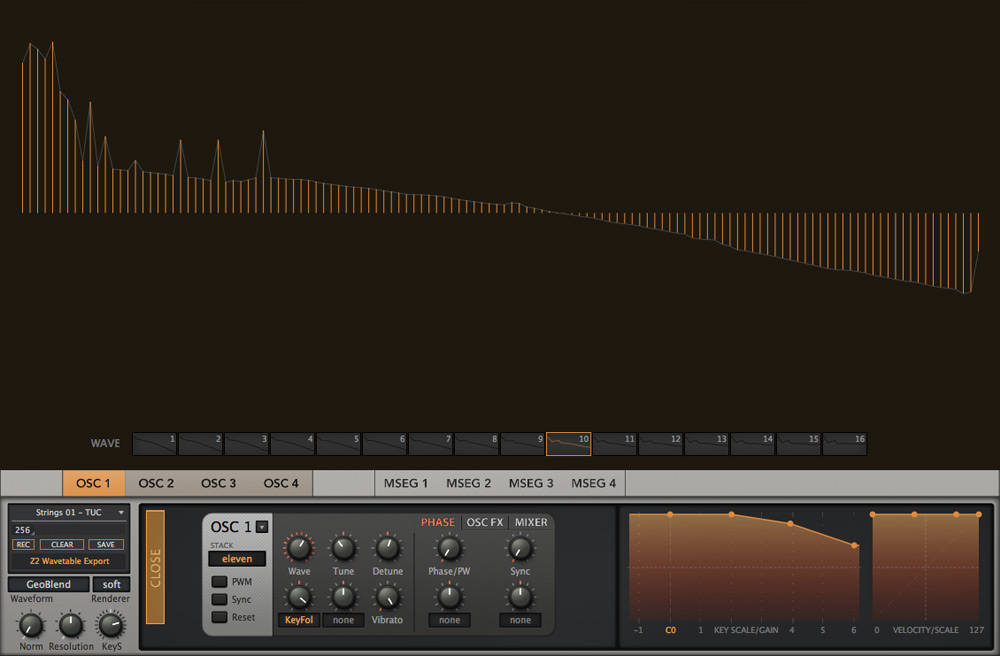Click the KeyFol modulation source selector

[x=299, y=620]
